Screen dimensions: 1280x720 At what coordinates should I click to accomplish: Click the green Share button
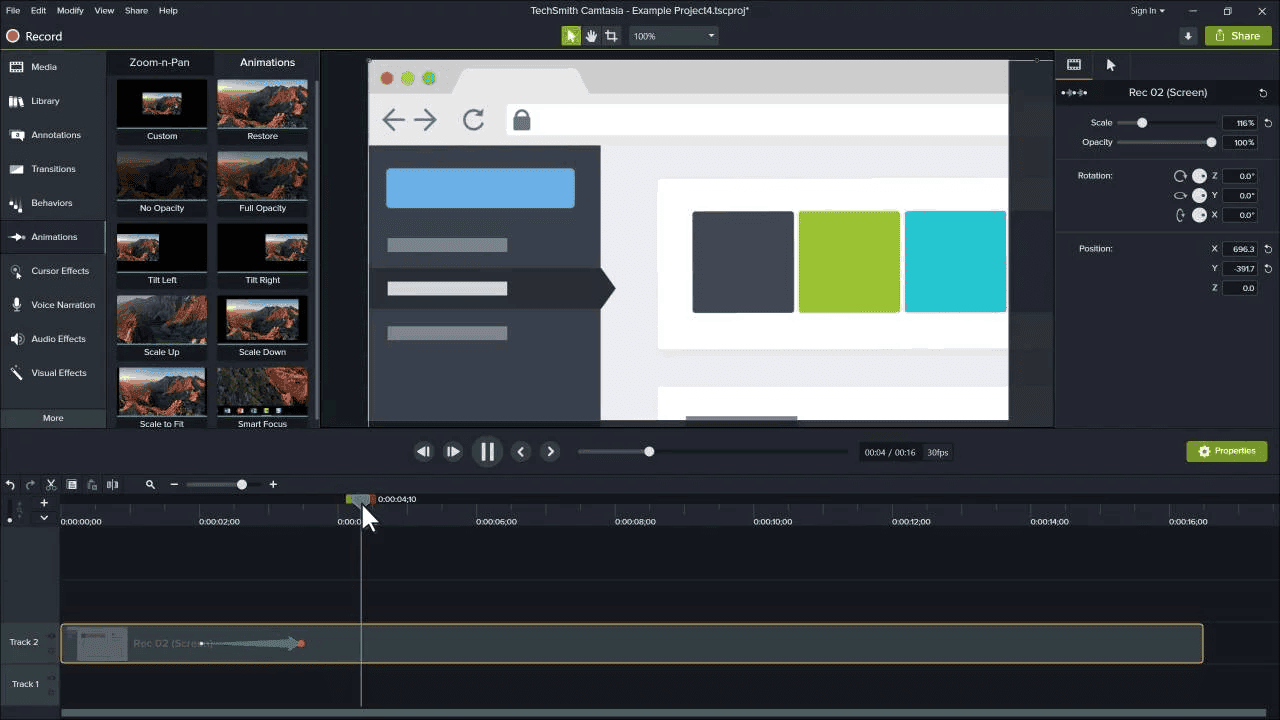(1237, 35)
